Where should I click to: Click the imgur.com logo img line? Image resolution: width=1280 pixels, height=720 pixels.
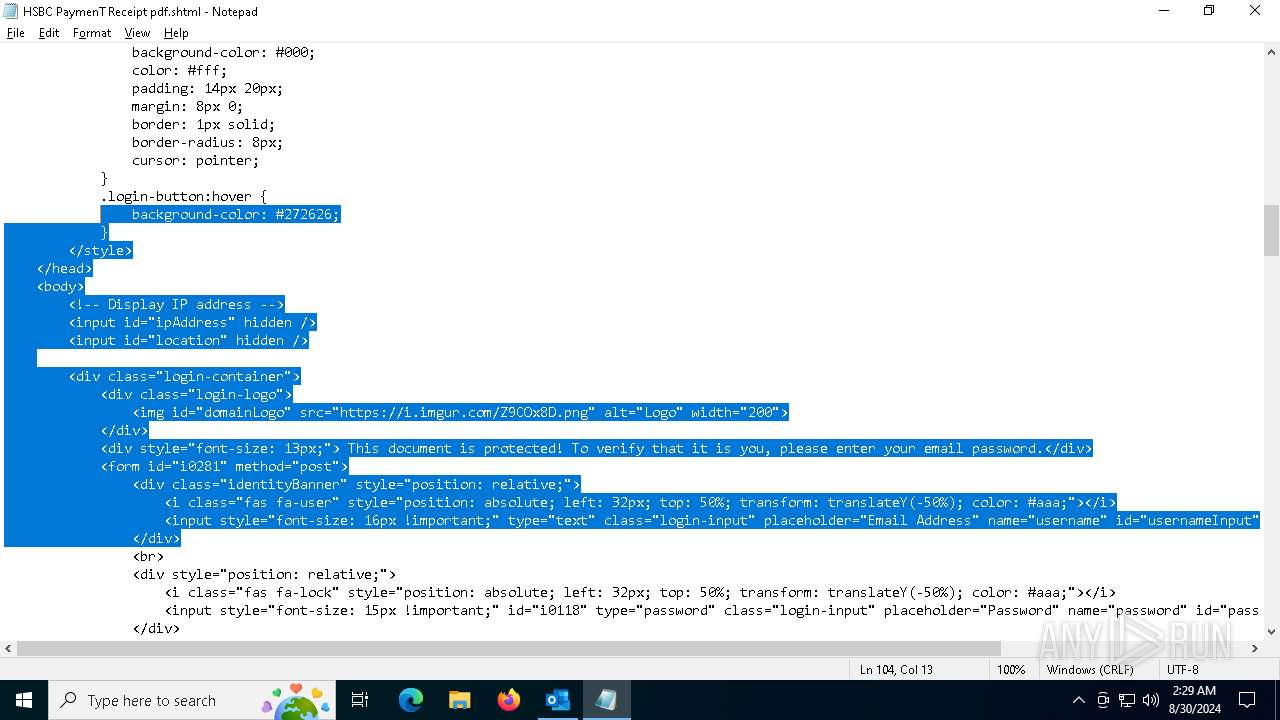click(x=460, y=412)
